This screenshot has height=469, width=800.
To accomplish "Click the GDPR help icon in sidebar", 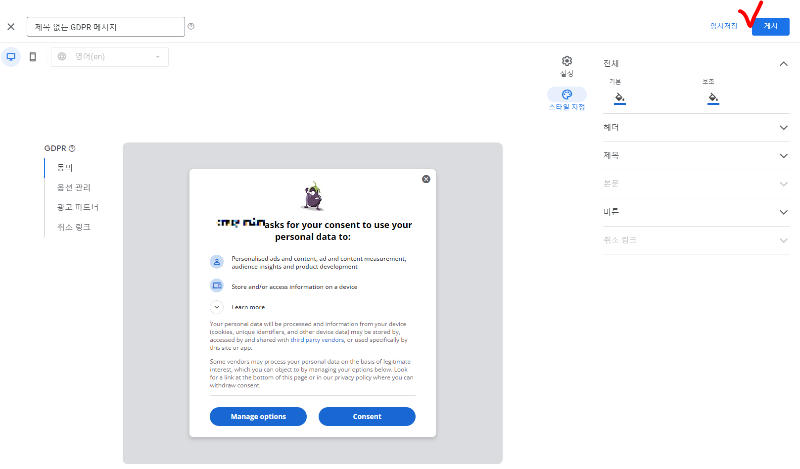I will coord(72,149).
